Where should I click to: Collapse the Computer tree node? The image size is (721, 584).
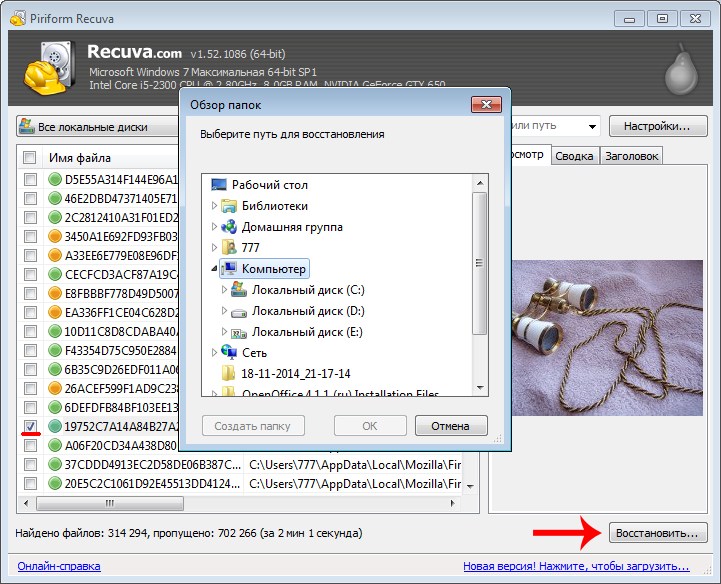click(213, 269)
